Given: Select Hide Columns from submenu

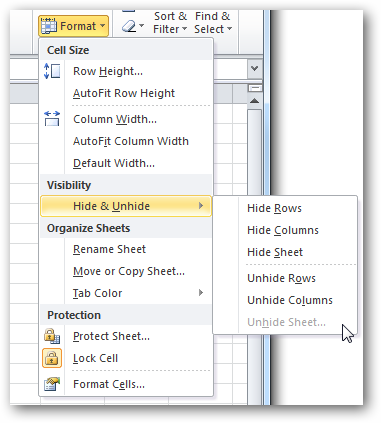Looking at the screenshot, I should pos(285,230).
